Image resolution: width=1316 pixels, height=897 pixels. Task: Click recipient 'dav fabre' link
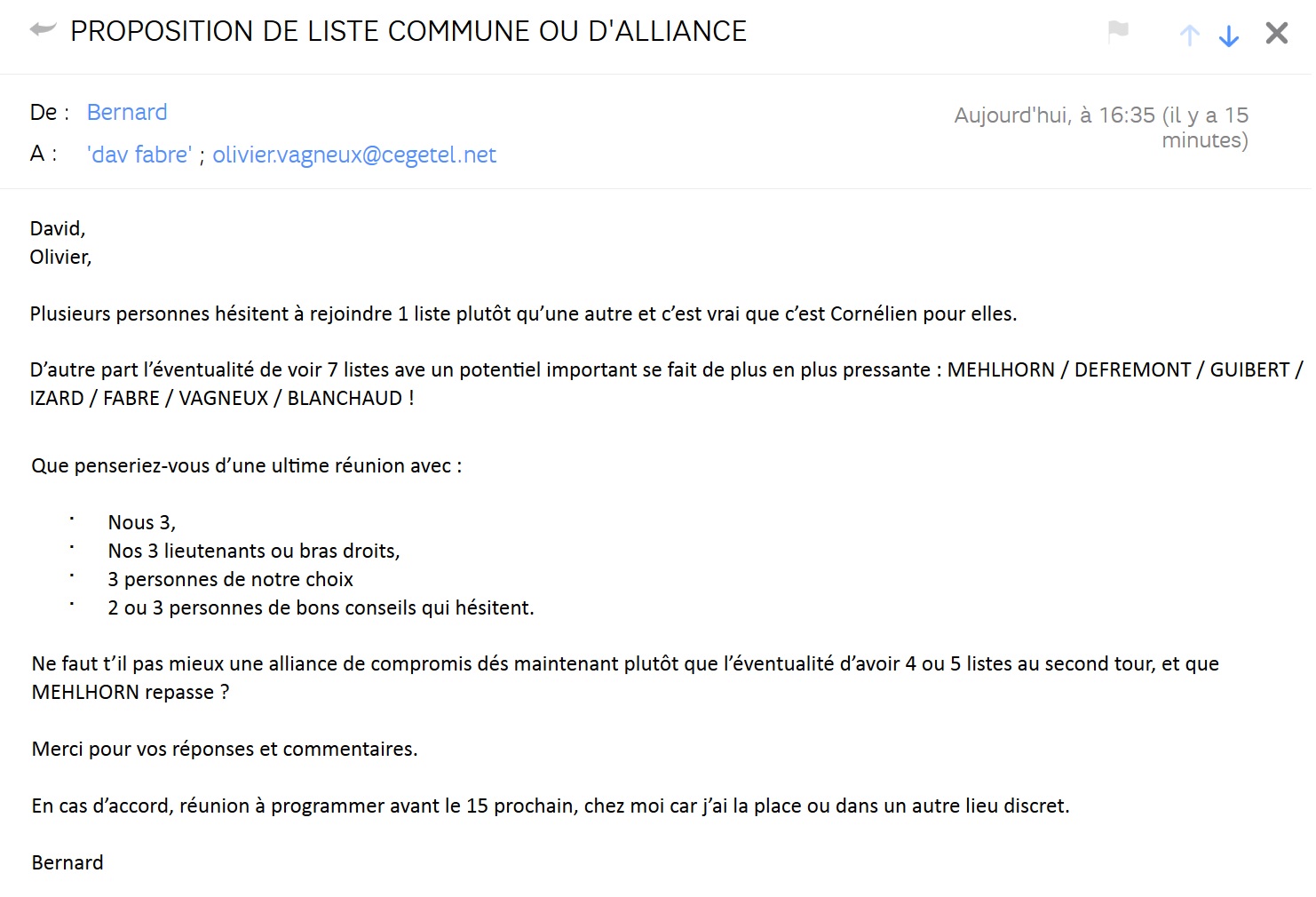click(x=139, y=155)
